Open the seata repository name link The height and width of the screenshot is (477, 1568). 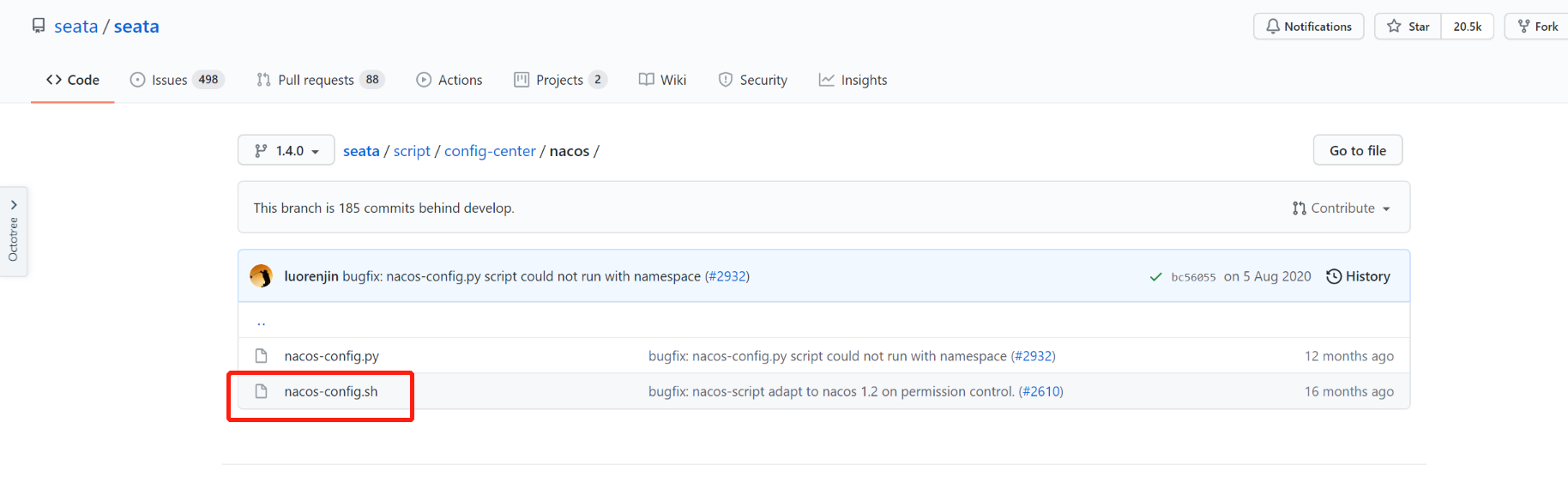tap(136, 27)
